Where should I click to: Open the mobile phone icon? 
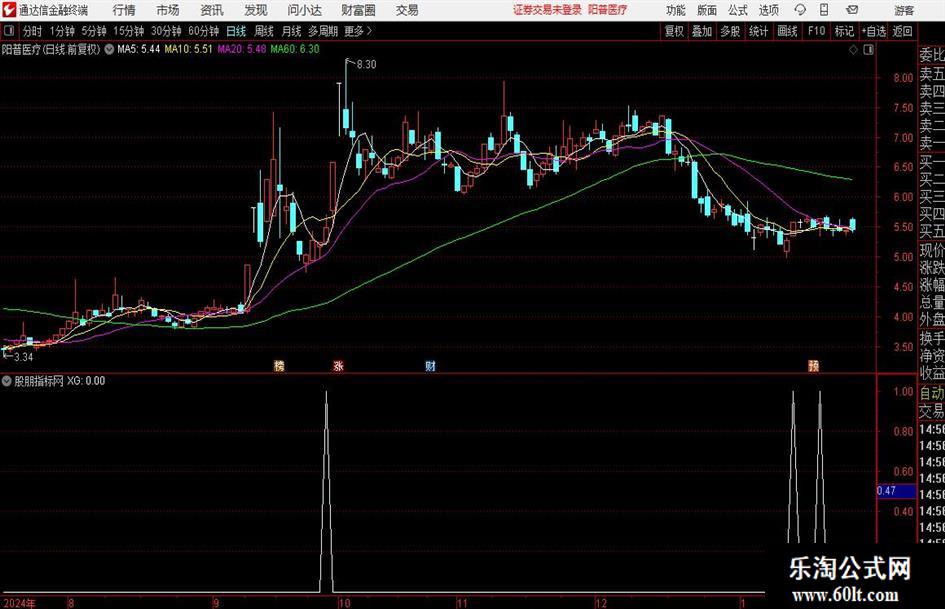tap(824, 10)
